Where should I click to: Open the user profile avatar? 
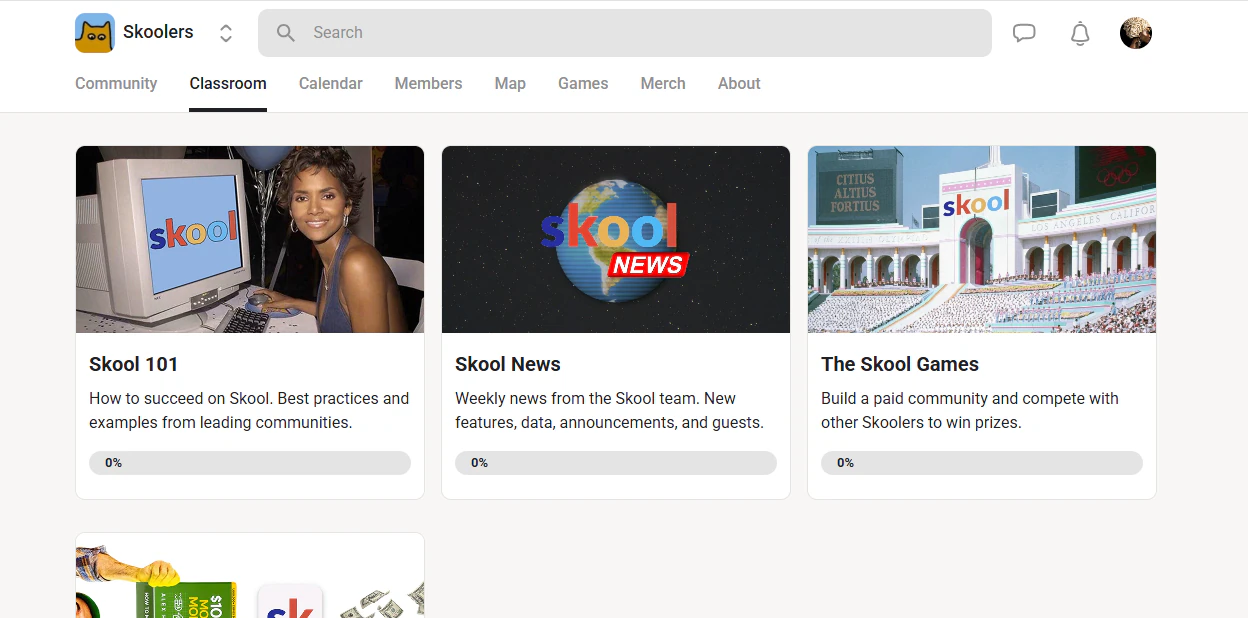[x=1136, y=33]
